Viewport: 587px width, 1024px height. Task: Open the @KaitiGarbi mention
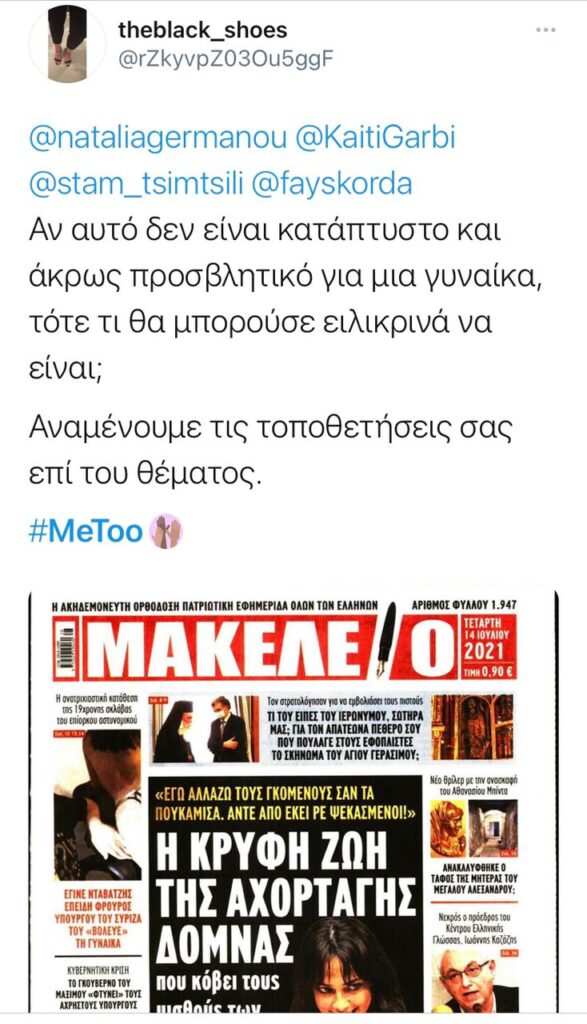tap(375, 139)
